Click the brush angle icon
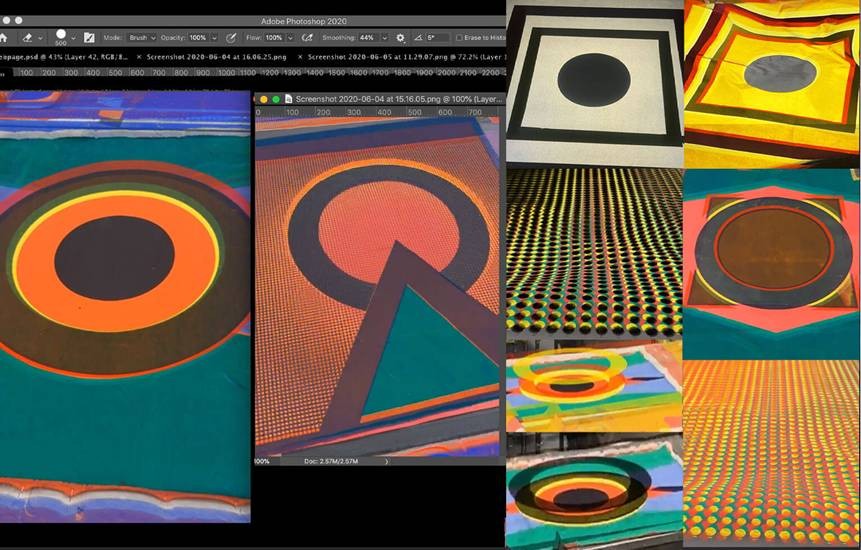 [417, 38]
